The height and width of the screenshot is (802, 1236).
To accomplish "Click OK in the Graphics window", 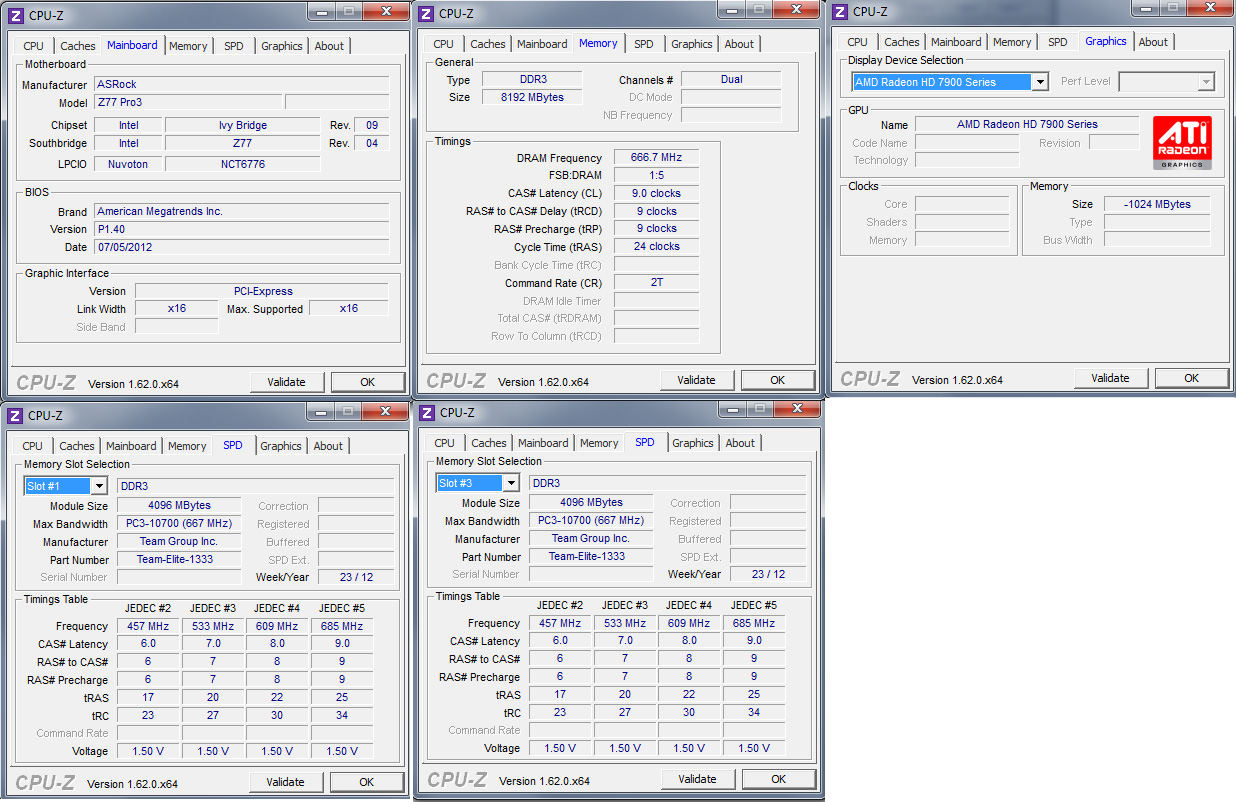I will (1191, 378).
